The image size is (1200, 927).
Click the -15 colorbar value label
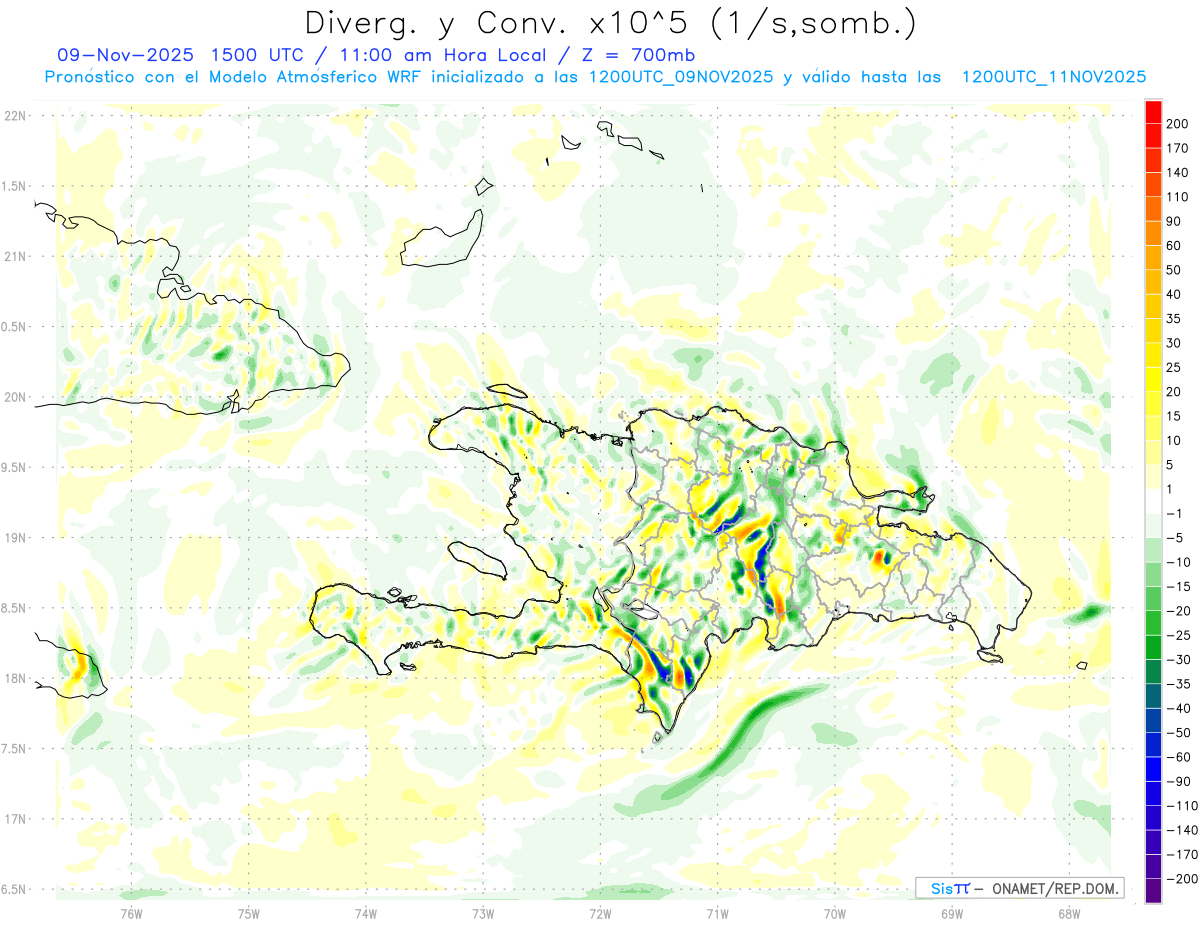pos(1177,586)
